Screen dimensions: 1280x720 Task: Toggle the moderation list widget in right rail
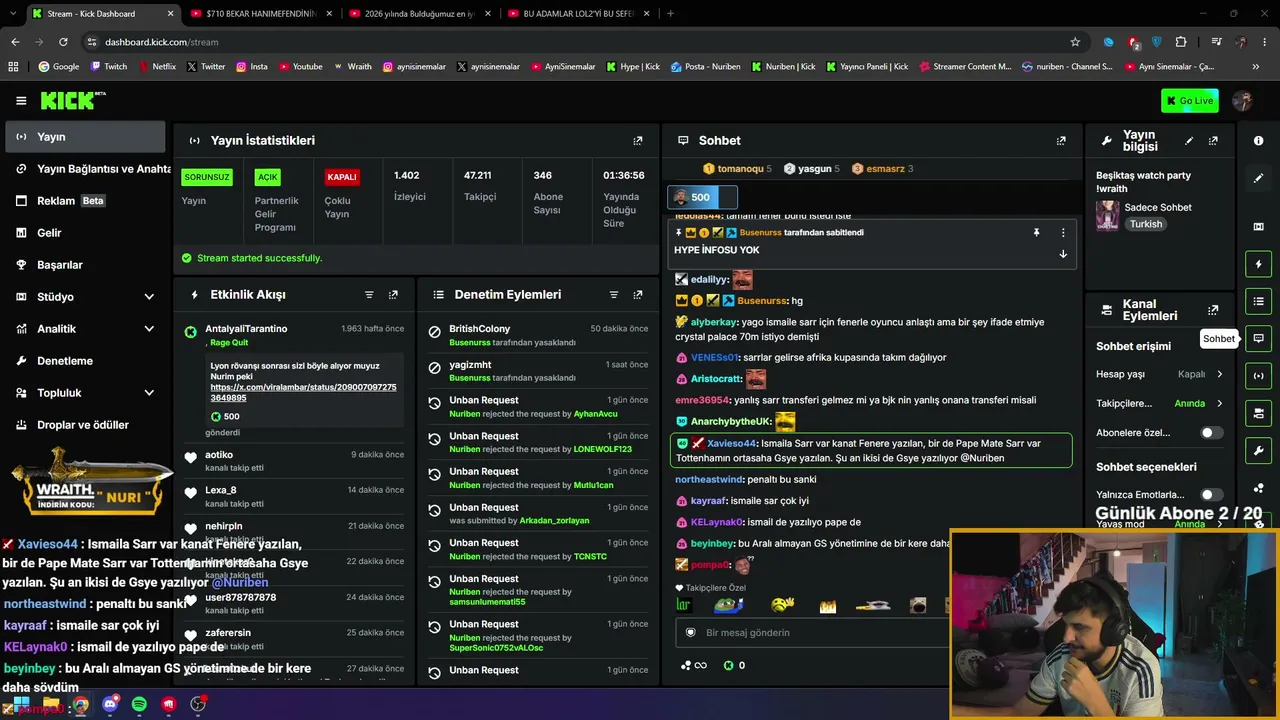(1258, 301)
